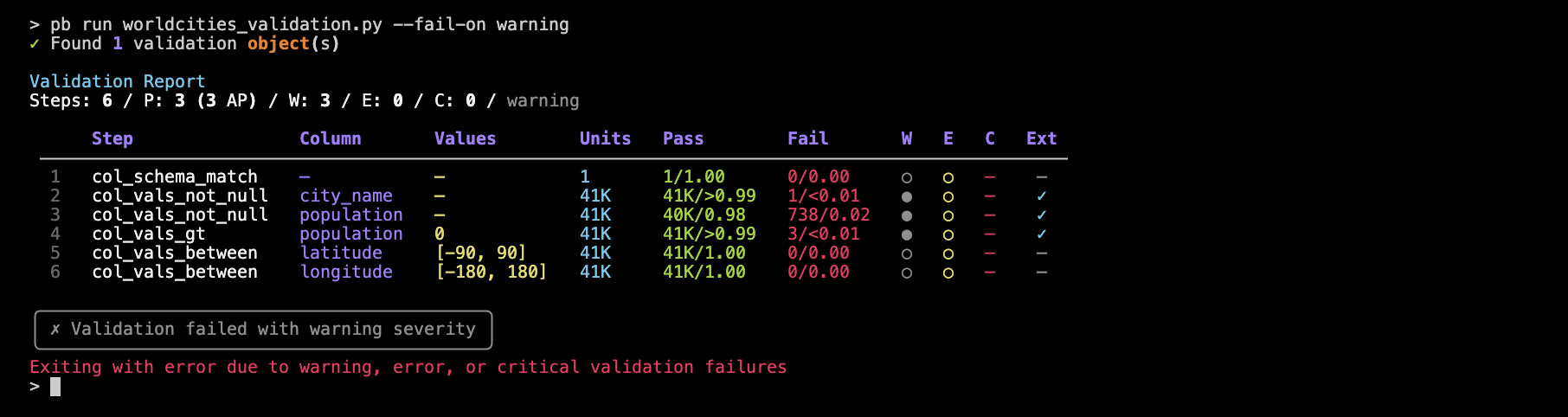1568x417 pixels.
Task: Click the filled W circle in step 3 row
Action: [907, 215]
